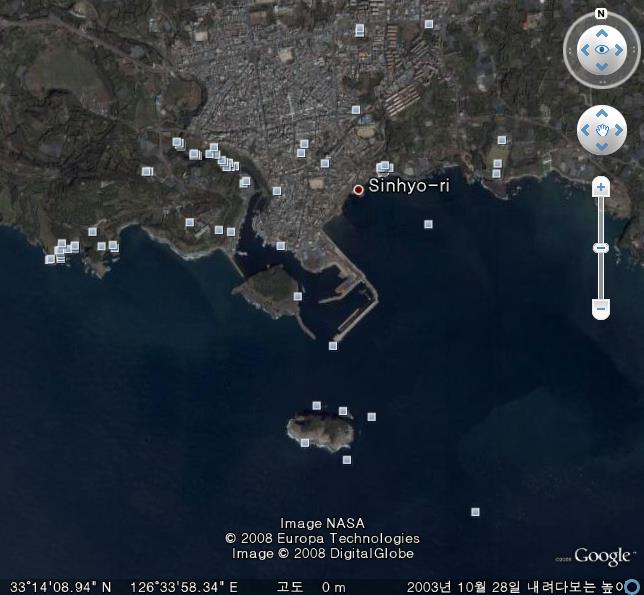
Task: Open photo icon on offshore island's southwest shore
Action: 305,442
